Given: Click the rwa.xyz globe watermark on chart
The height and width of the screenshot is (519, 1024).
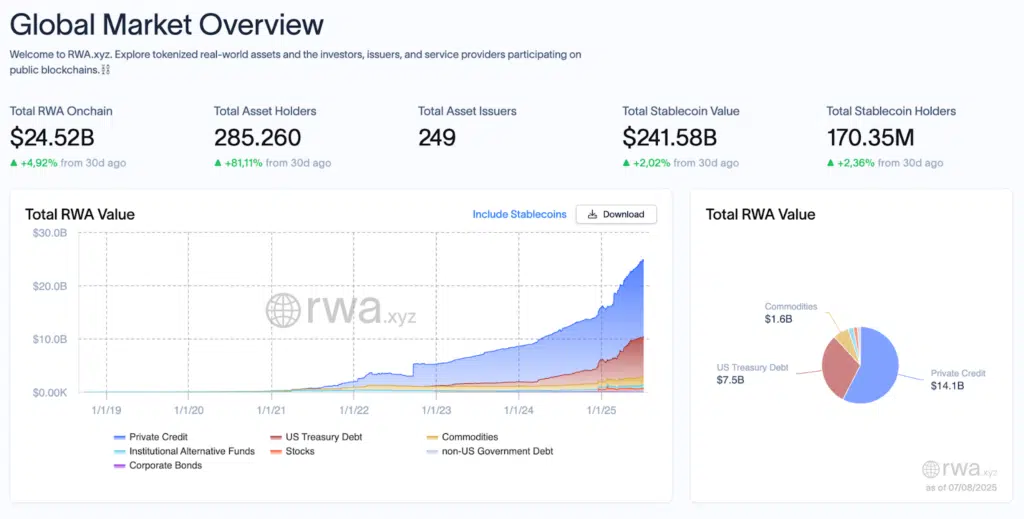Looking at the screenshot, I should click(x=283, y=310).
